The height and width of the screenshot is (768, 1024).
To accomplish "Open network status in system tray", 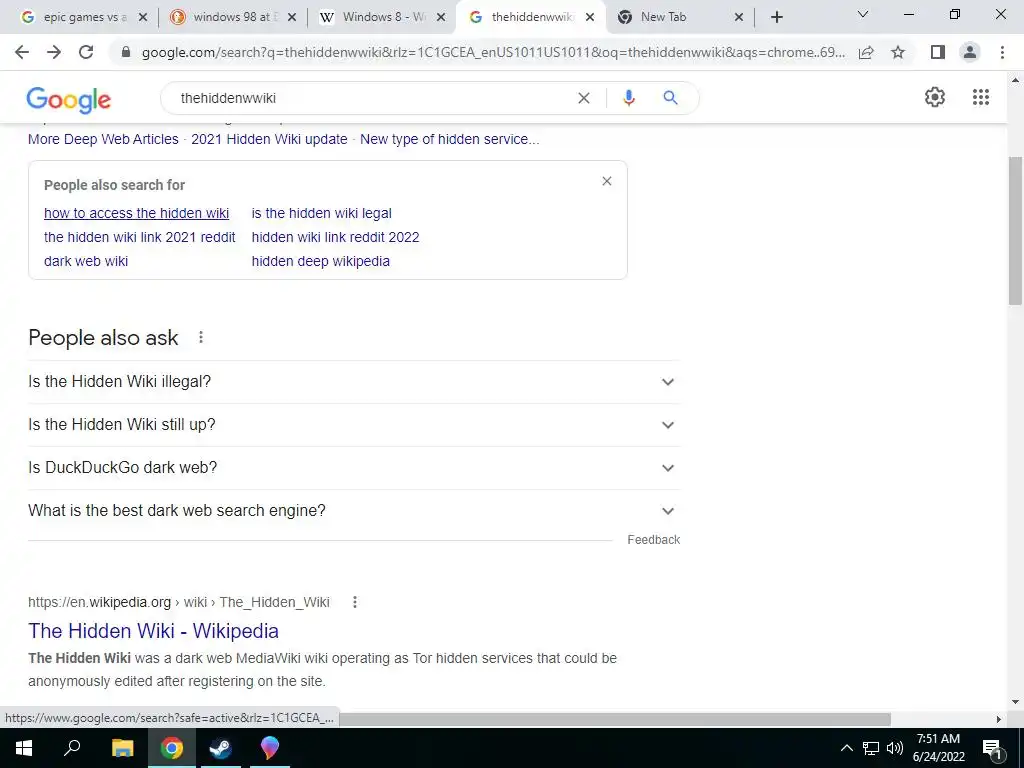I will tap(871, 748).
